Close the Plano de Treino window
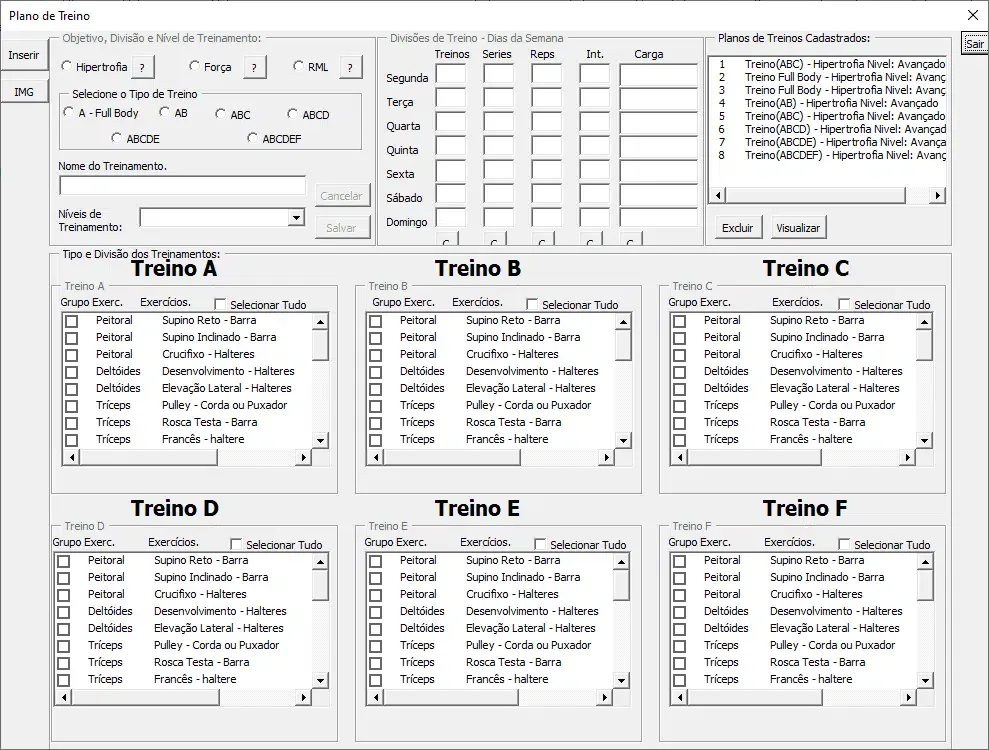Screen dimensions: 989x750 [x=973, y=15]
